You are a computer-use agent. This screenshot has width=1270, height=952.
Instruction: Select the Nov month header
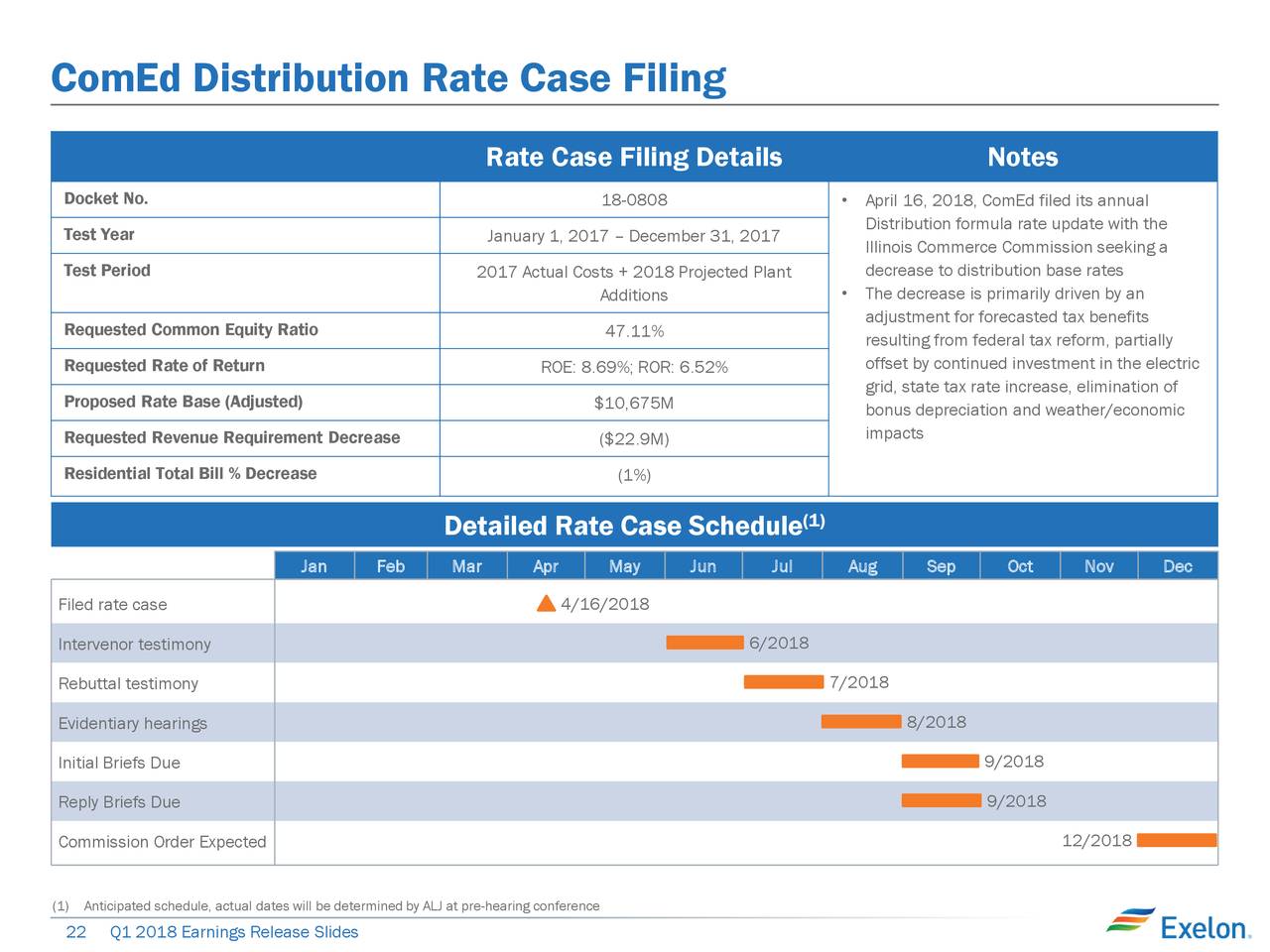tap(1098, 566)
